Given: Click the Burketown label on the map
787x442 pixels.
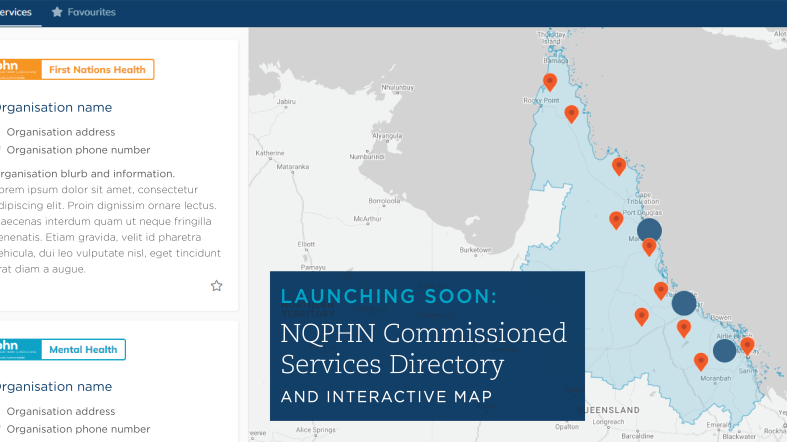Looking at the screenshot, I should (475, 250).
